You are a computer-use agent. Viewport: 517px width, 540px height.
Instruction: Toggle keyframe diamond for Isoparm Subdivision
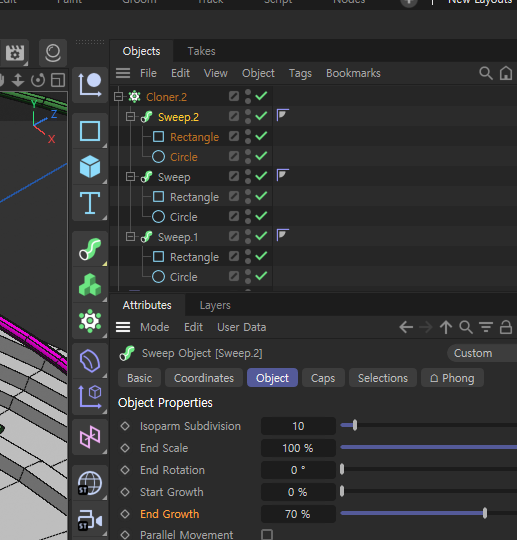pyautogui.click(x=125, y=426)
